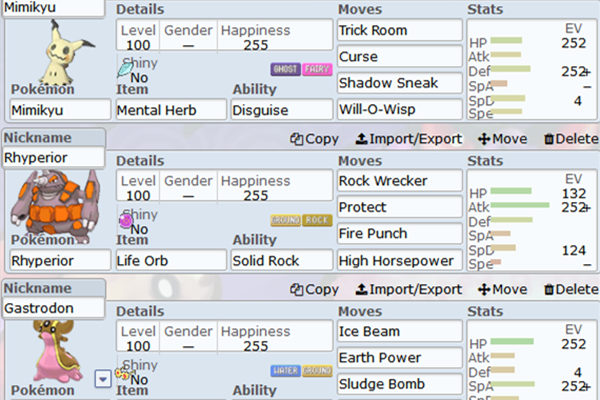This screenshot has width=600, height=400.
Task: Click Rhyperior's Ground type badge
Action: point(285,220)
